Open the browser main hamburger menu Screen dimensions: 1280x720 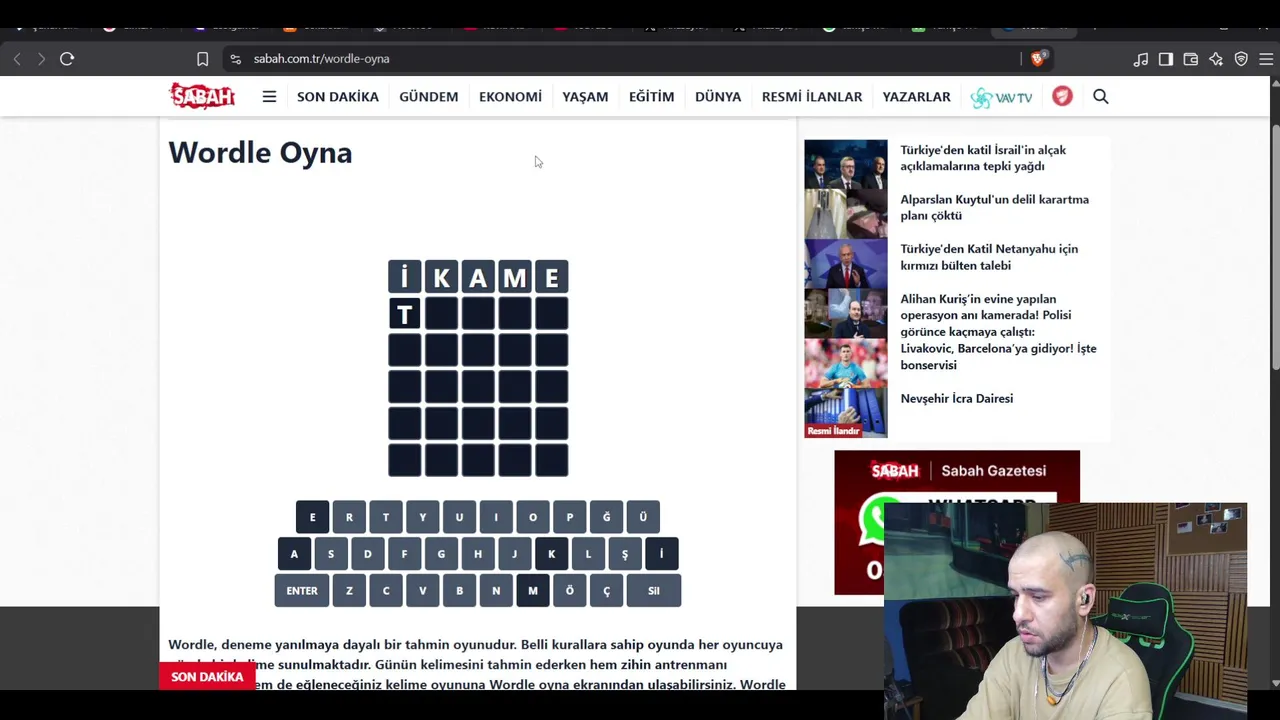(1266, 59)
